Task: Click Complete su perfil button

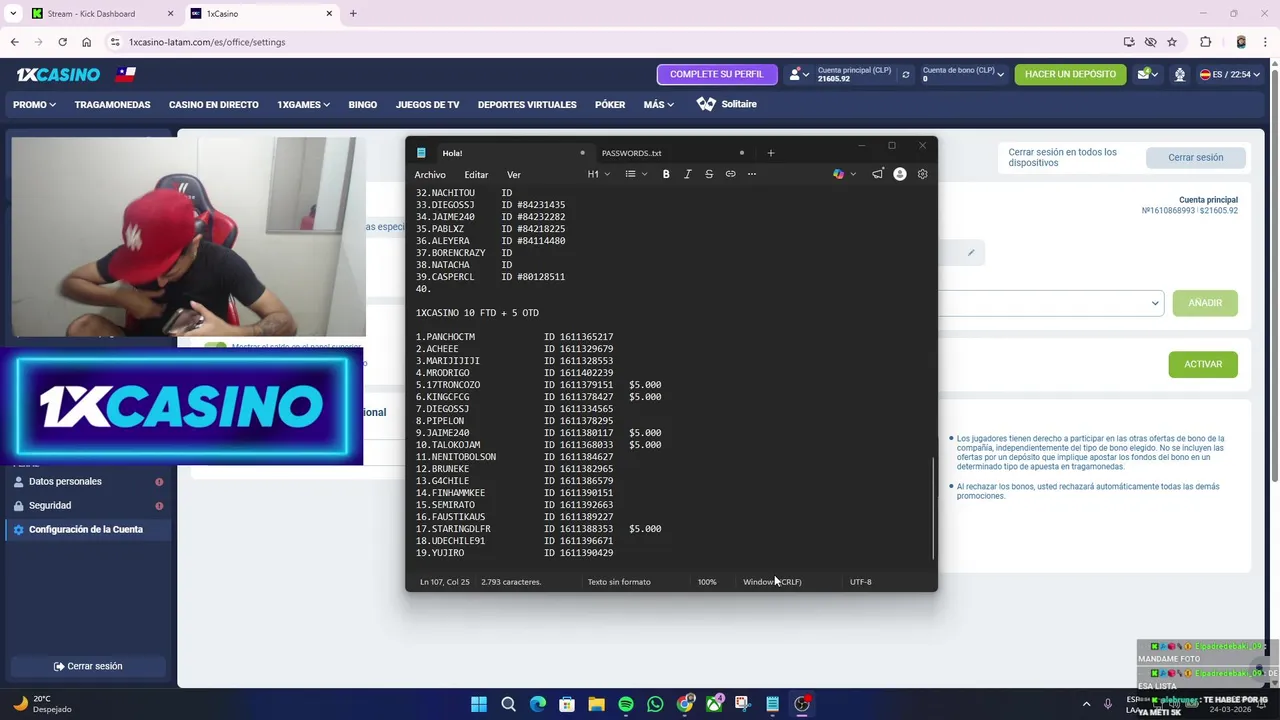Action: tap(716, 74)
